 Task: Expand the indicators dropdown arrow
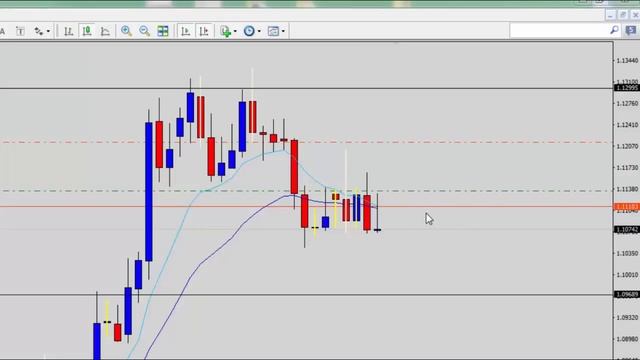235,31
